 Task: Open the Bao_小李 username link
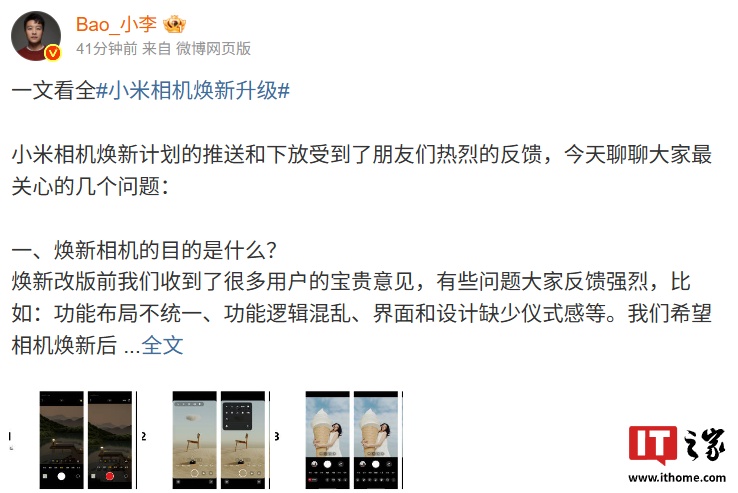tap(116, 24)
